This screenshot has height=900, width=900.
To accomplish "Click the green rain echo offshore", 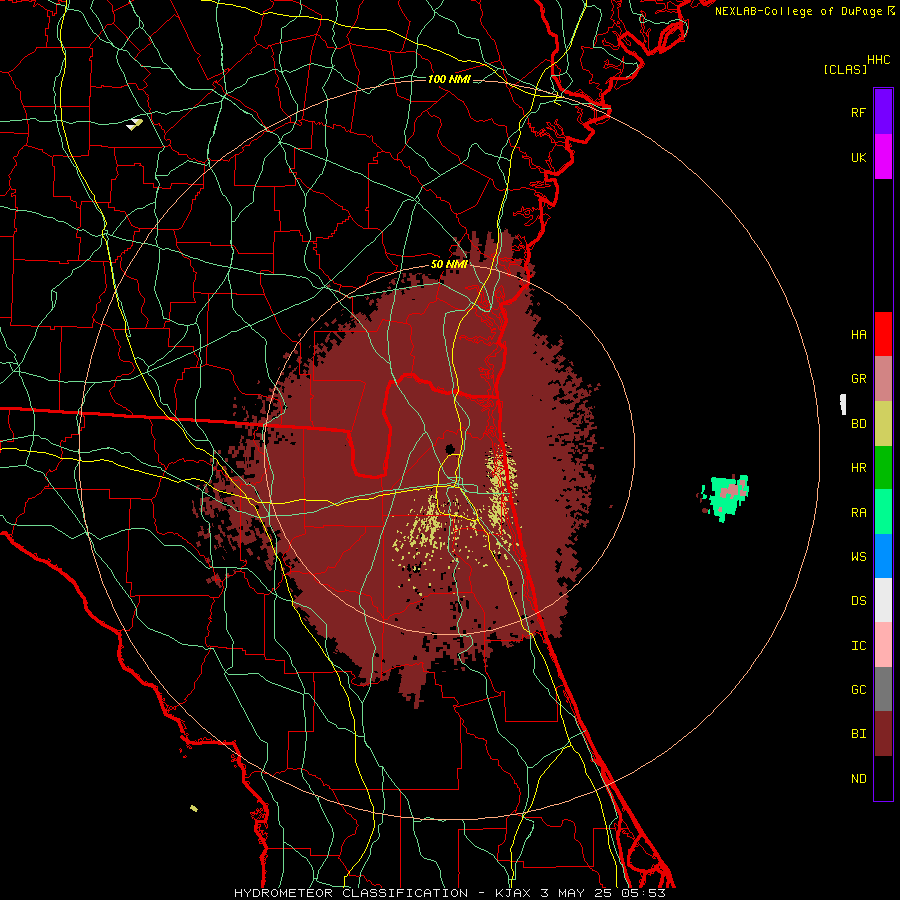I will (726, 496).
